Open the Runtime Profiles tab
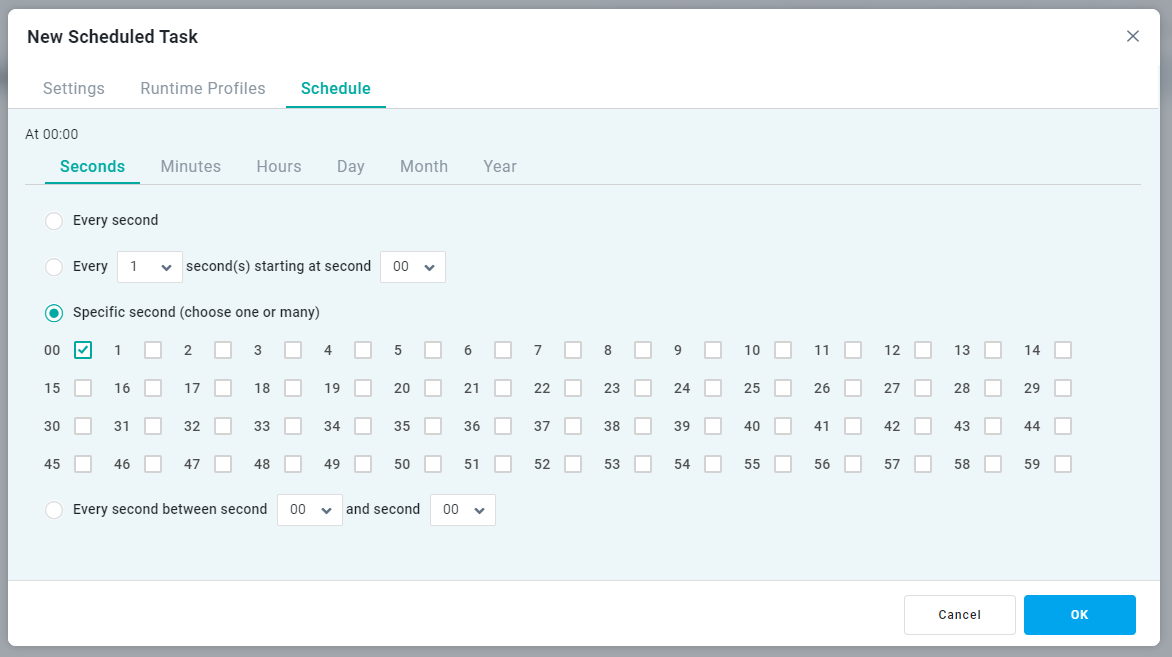 203,88
